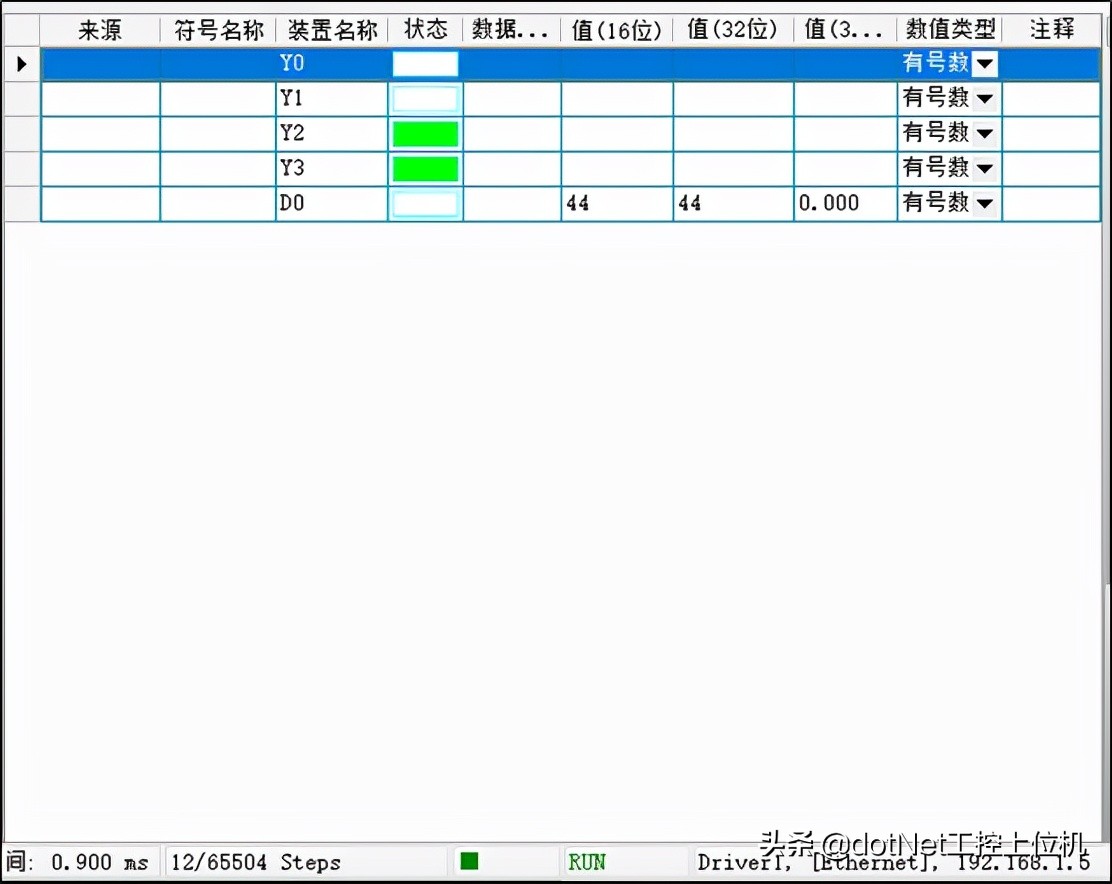The image size is (1112, 884).
Task: Click the green connection status square in status bar
Action: [x=468, y=861]
